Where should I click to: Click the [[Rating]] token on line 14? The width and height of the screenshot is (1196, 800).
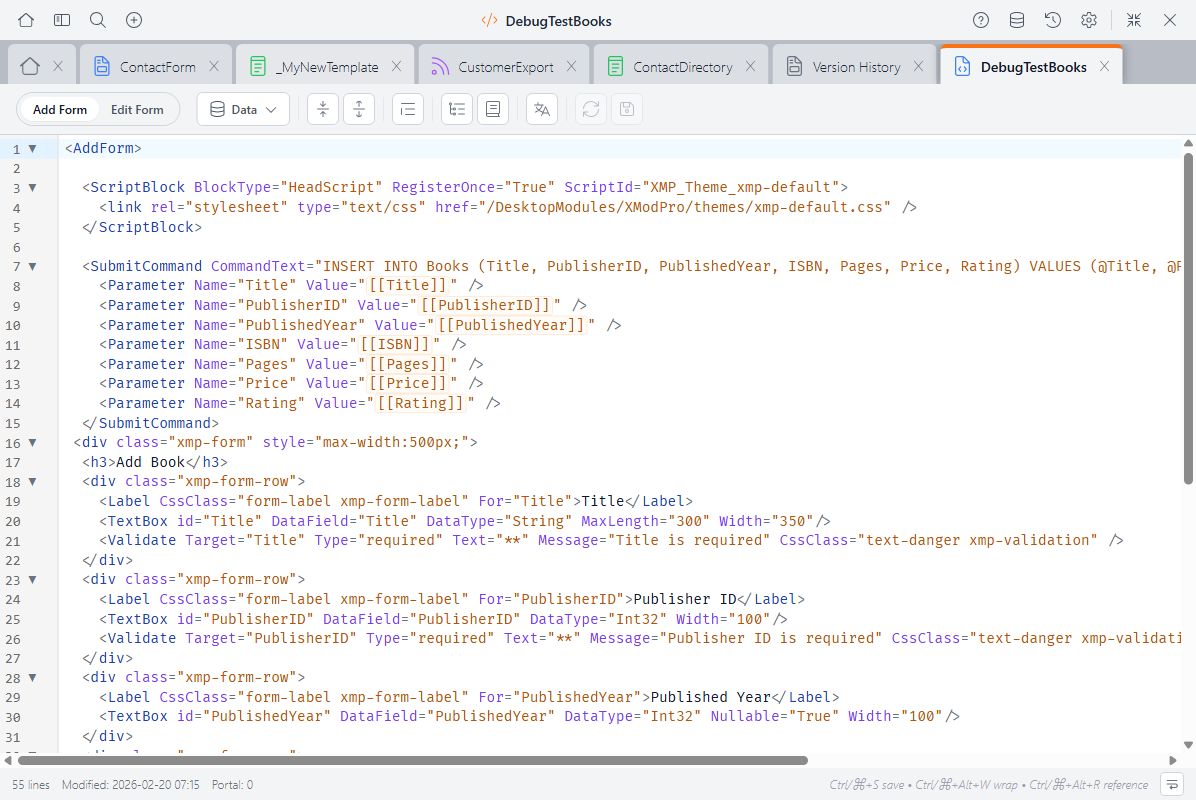click(x=420, y=403)
